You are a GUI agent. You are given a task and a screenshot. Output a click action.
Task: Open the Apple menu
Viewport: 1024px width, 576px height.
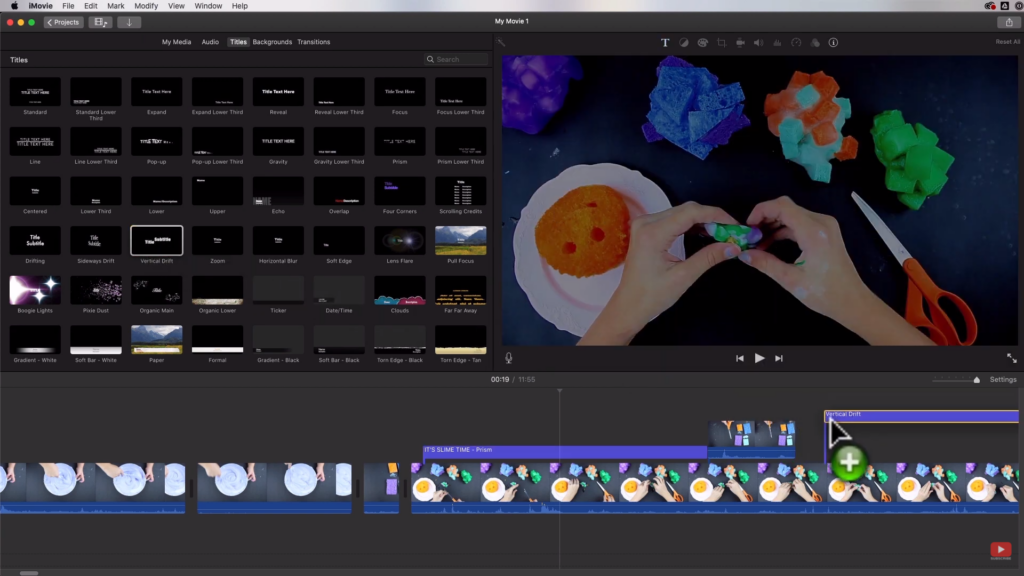(14, 6)
